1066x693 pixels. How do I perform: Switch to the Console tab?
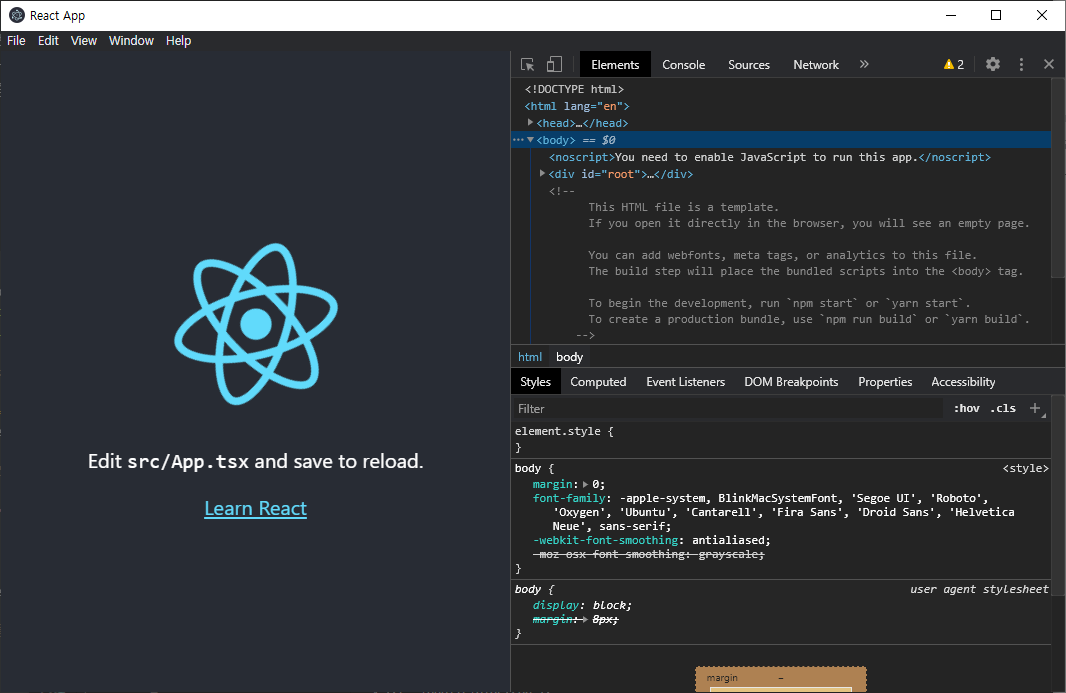pyautogui.click(x=683, y=65)
